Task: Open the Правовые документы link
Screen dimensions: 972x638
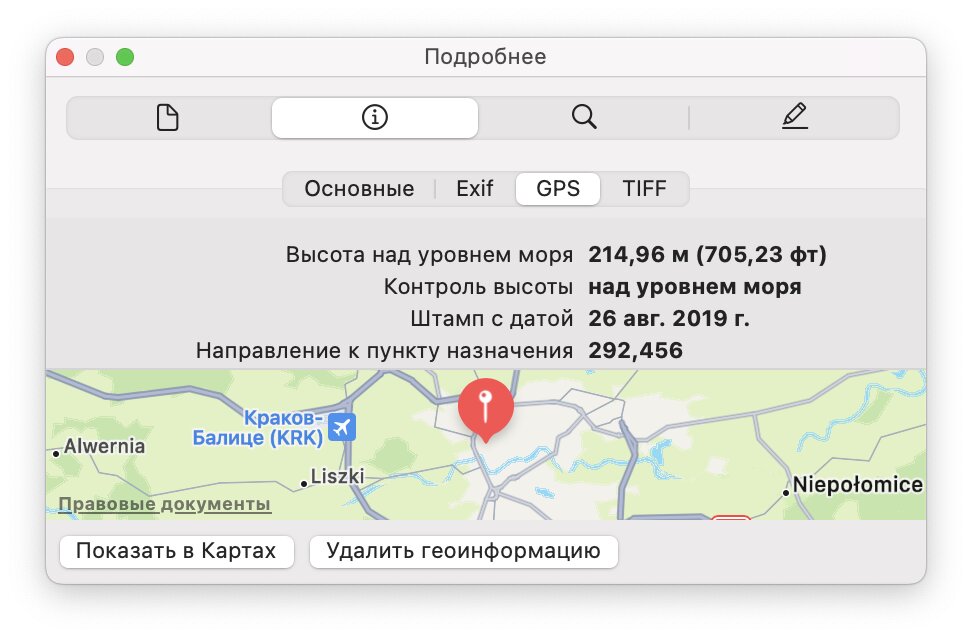Action: (164, 504)
